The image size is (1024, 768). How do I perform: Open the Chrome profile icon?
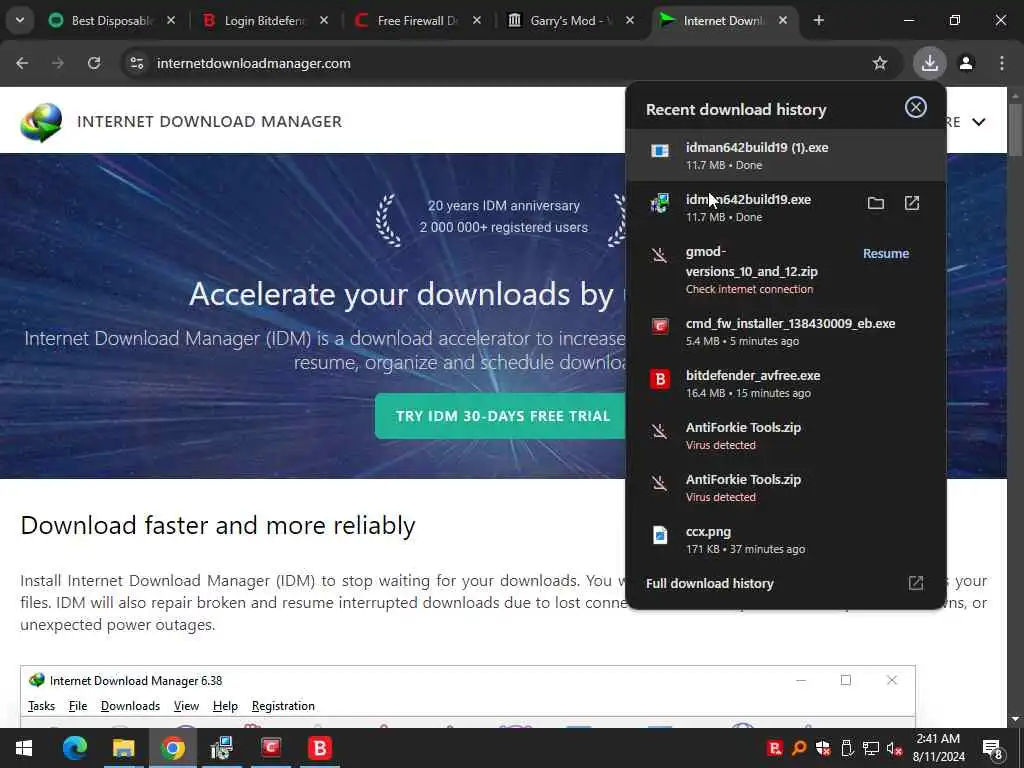point(966,63)
